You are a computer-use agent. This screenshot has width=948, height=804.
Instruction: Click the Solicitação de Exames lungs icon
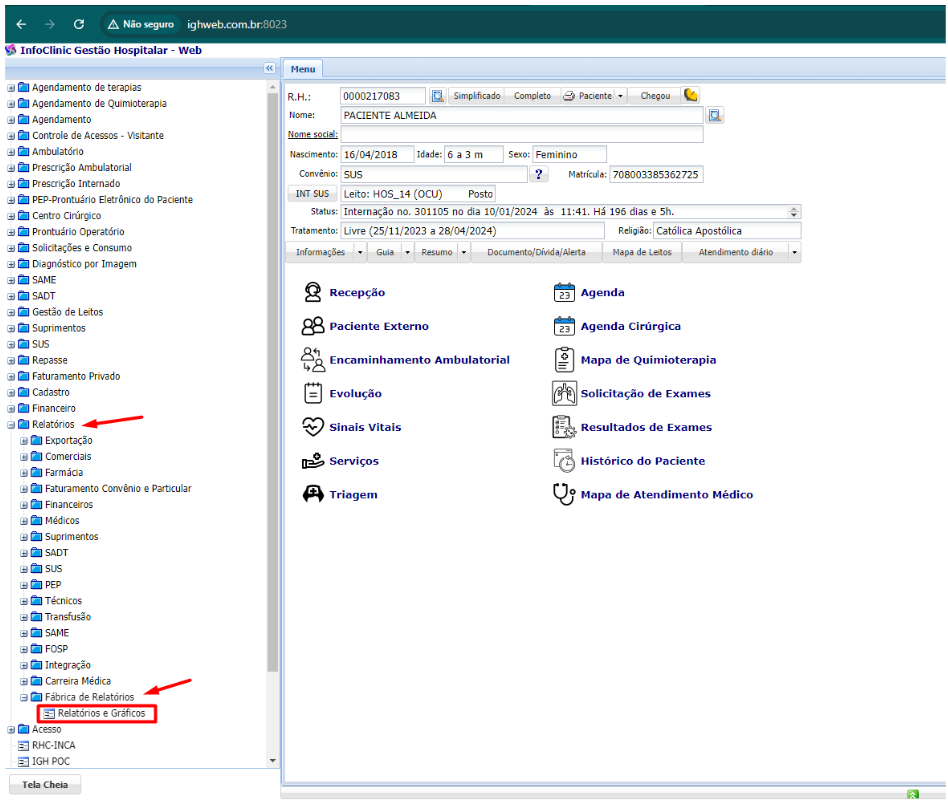tap(564, 394)
